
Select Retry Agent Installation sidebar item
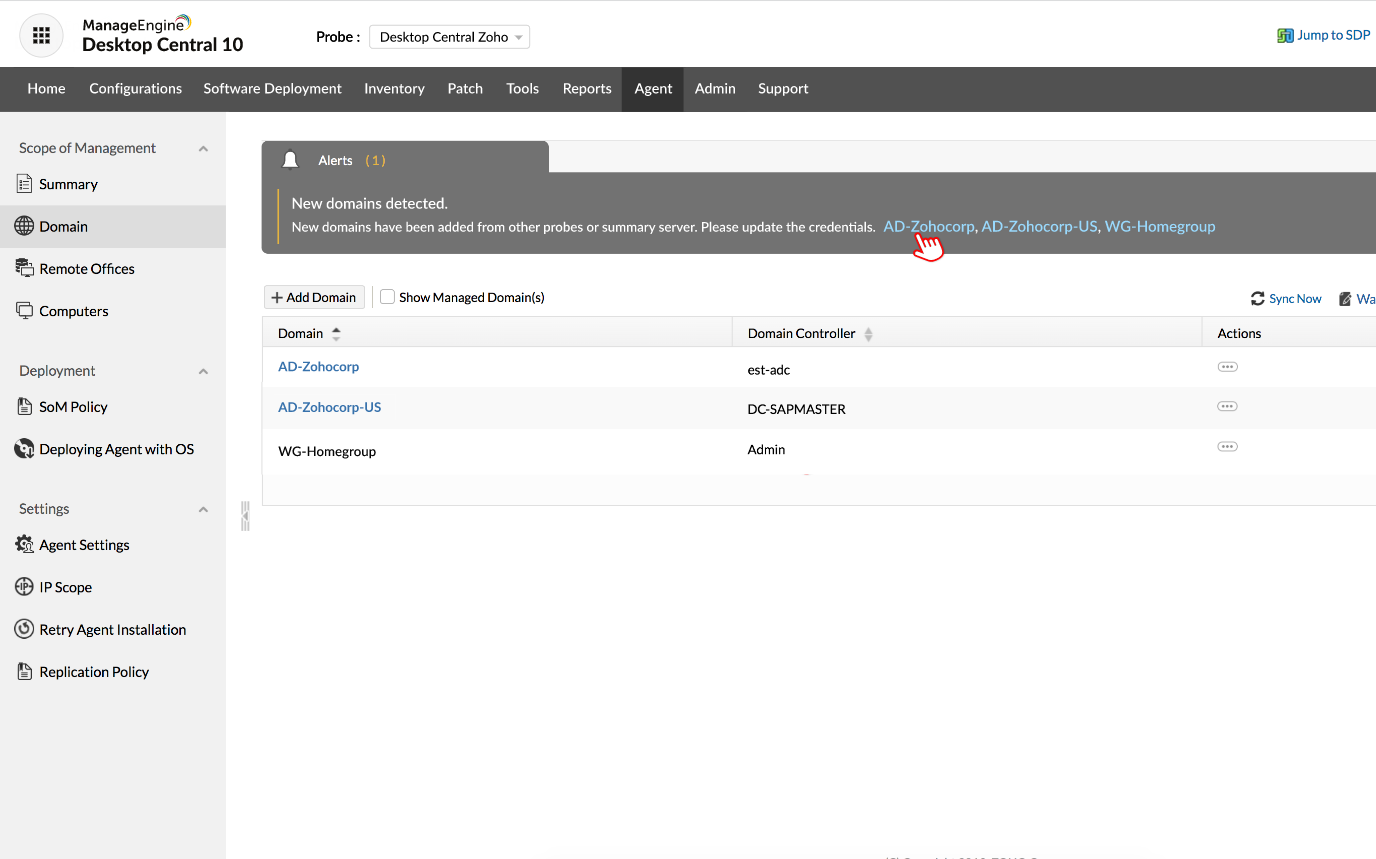113,629
